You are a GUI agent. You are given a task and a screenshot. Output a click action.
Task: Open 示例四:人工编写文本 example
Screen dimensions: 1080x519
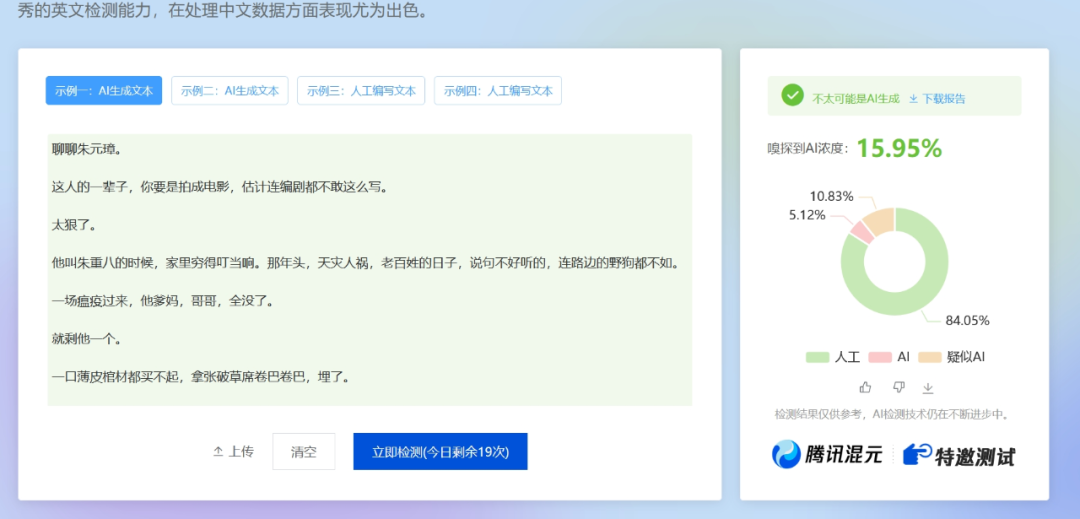498,90
